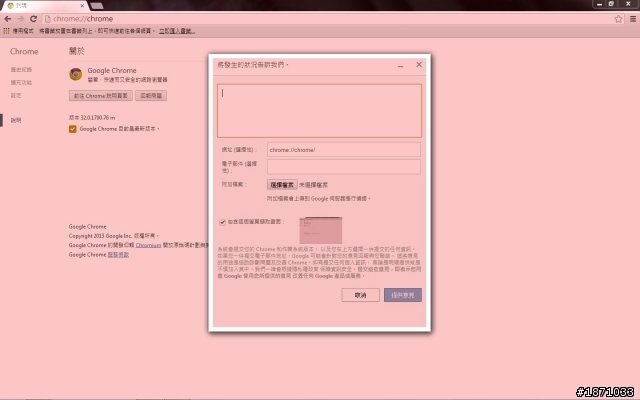Go back with the browser back arrow
Image resolution: width=640 pixels, height=400 pixels.
7,19
